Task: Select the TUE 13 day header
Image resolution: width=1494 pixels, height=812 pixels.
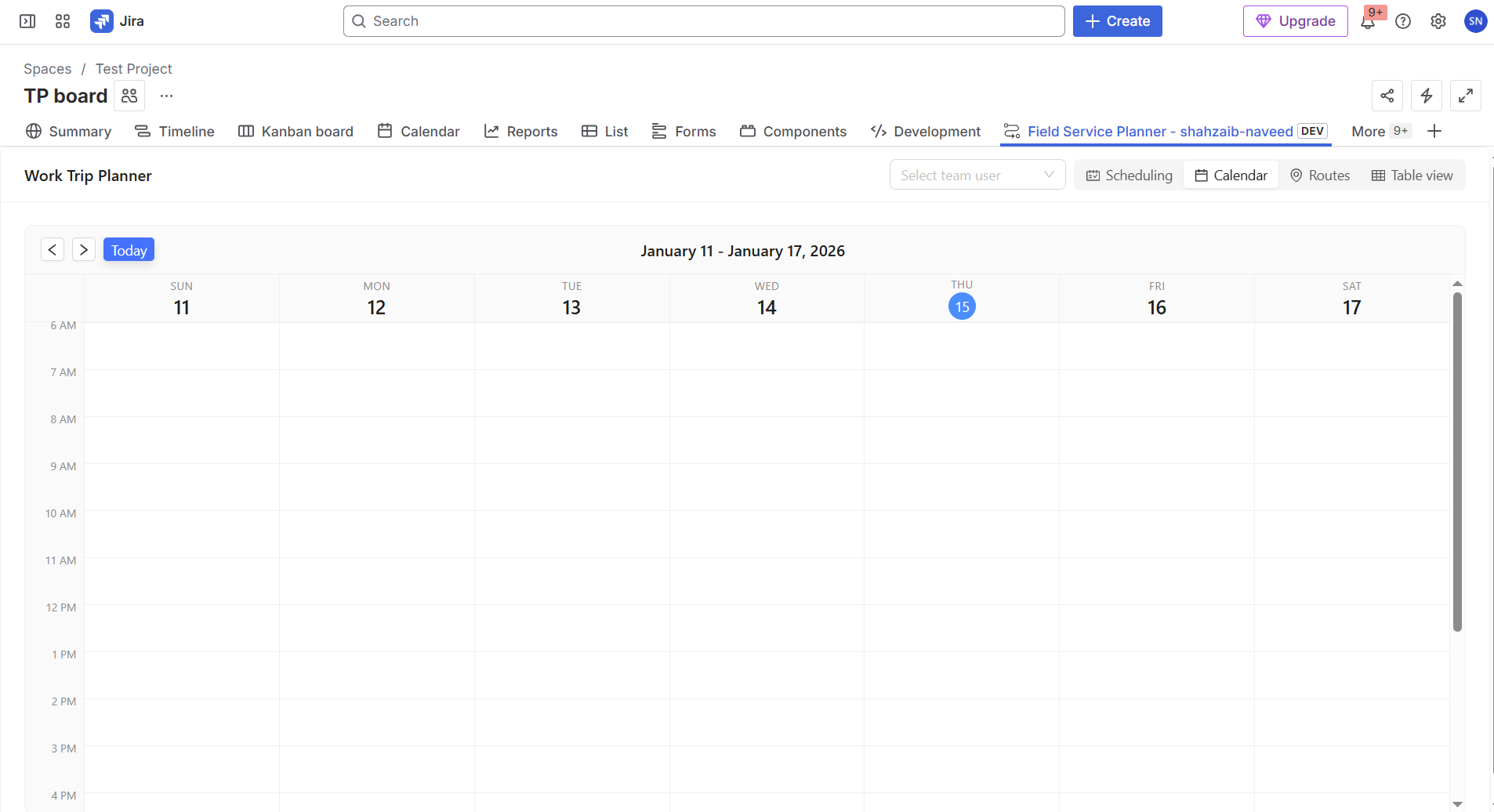Action: point(572,299)
